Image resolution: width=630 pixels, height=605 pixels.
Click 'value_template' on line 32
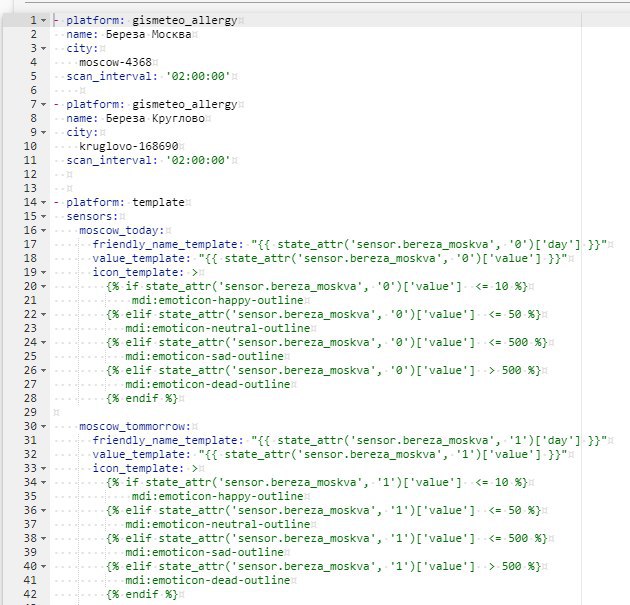(x=138, y=454)
